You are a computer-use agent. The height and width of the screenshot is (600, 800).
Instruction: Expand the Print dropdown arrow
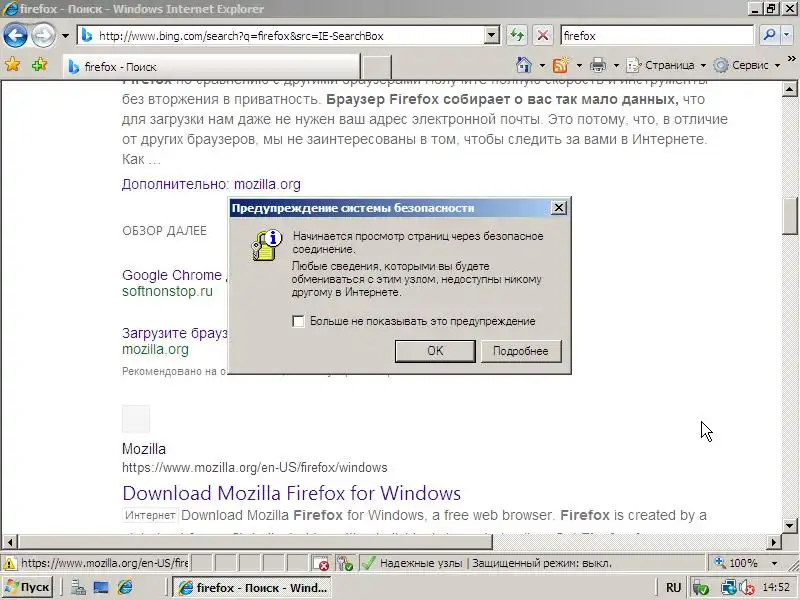616,65
